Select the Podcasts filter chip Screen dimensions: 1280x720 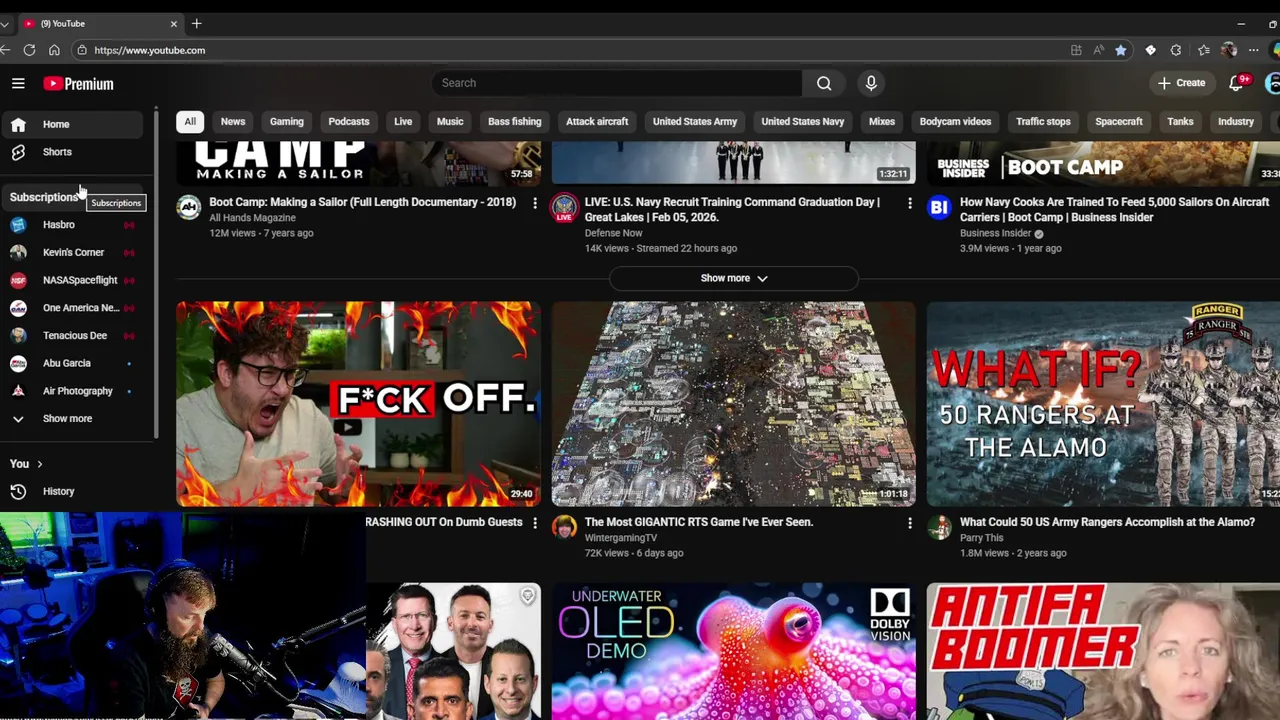pyautogui.click(x=349, y=122)
